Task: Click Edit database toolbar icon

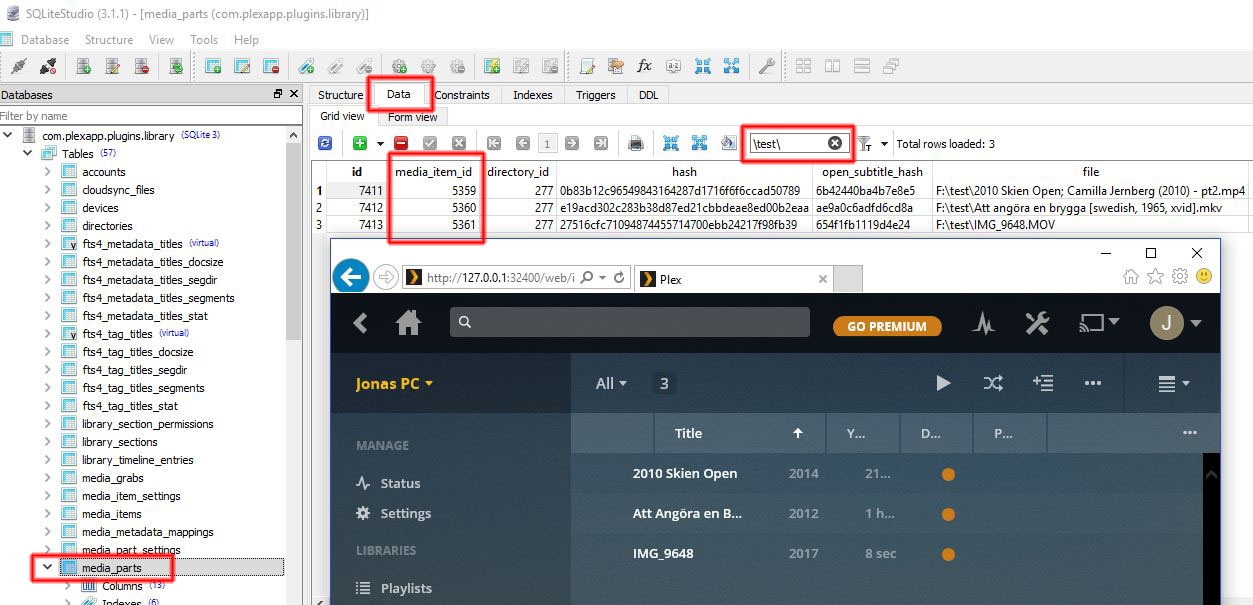Action: (x=113, y=67)
